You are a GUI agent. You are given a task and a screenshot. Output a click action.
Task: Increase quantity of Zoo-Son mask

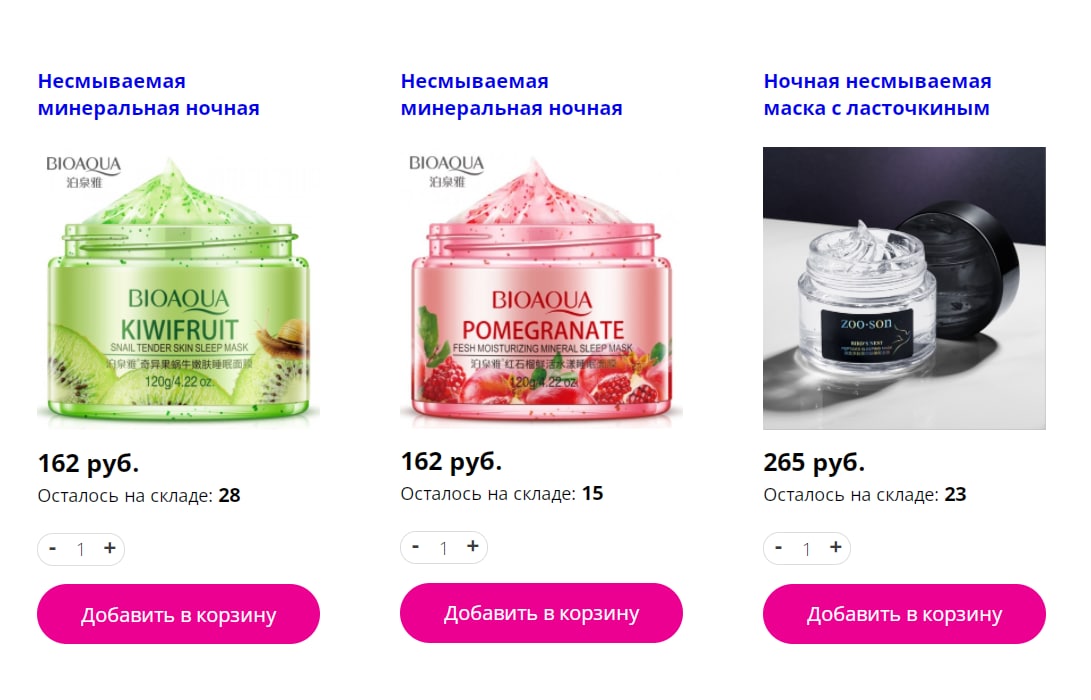tap(836, 548)
